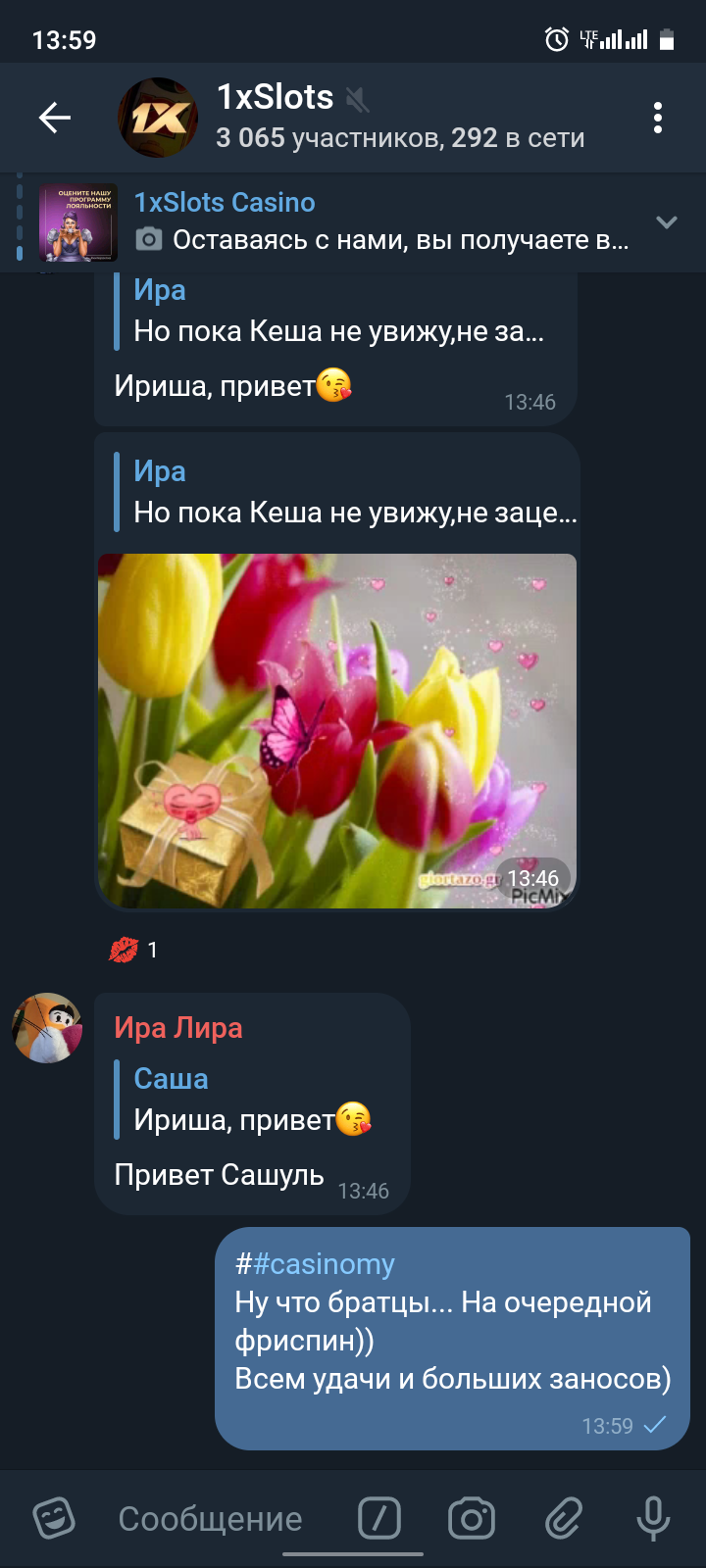Open the three-dot chat options menu

click(x=658, y=118)
